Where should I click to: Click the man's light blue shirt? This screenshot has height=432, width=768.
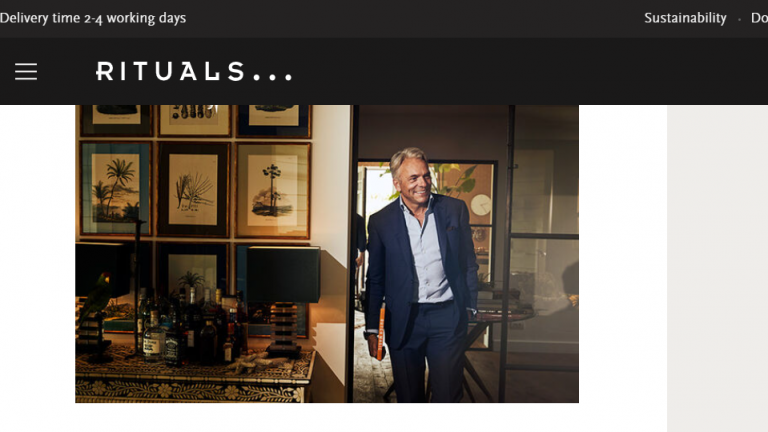point(427,251)
